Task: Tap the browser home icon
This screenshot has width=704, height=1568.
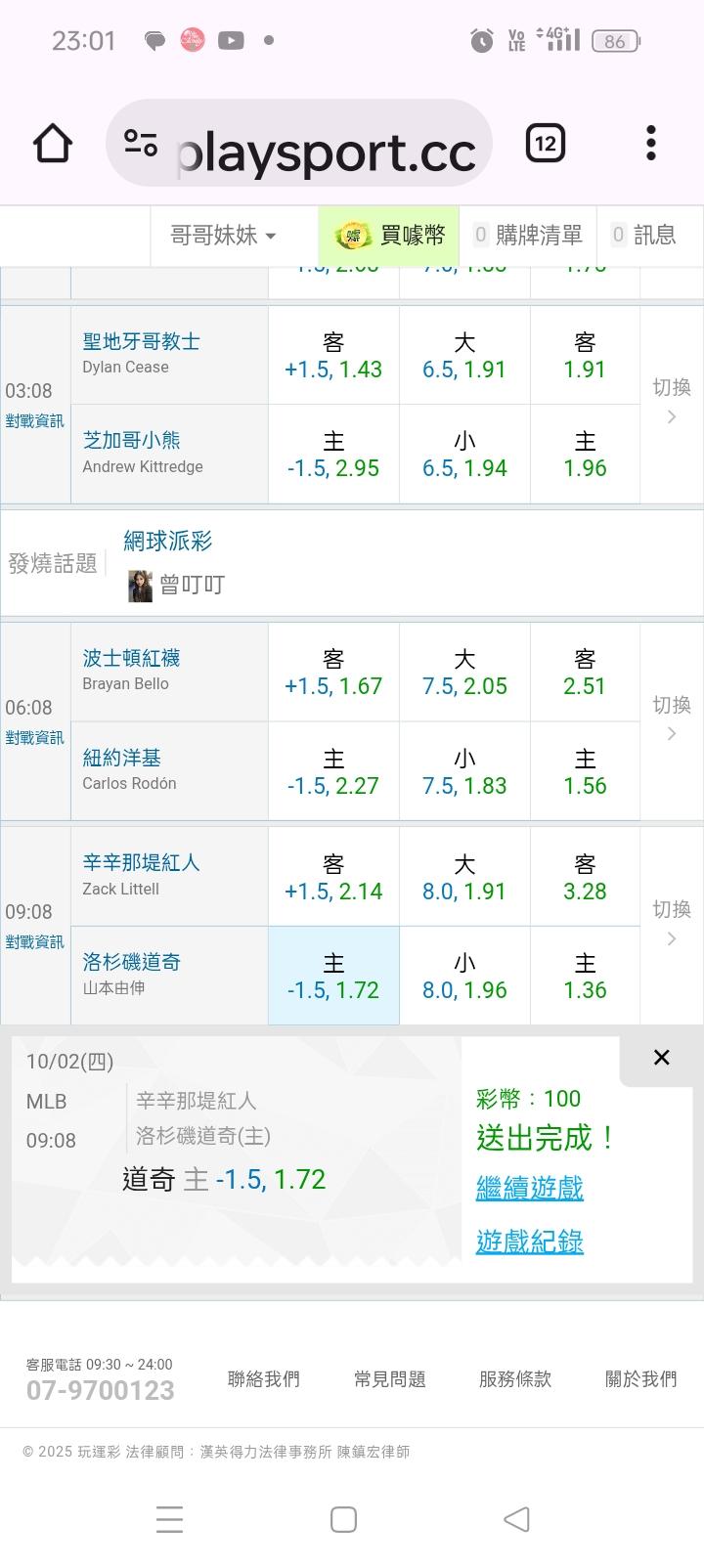Action: click(x=53, y=144)
